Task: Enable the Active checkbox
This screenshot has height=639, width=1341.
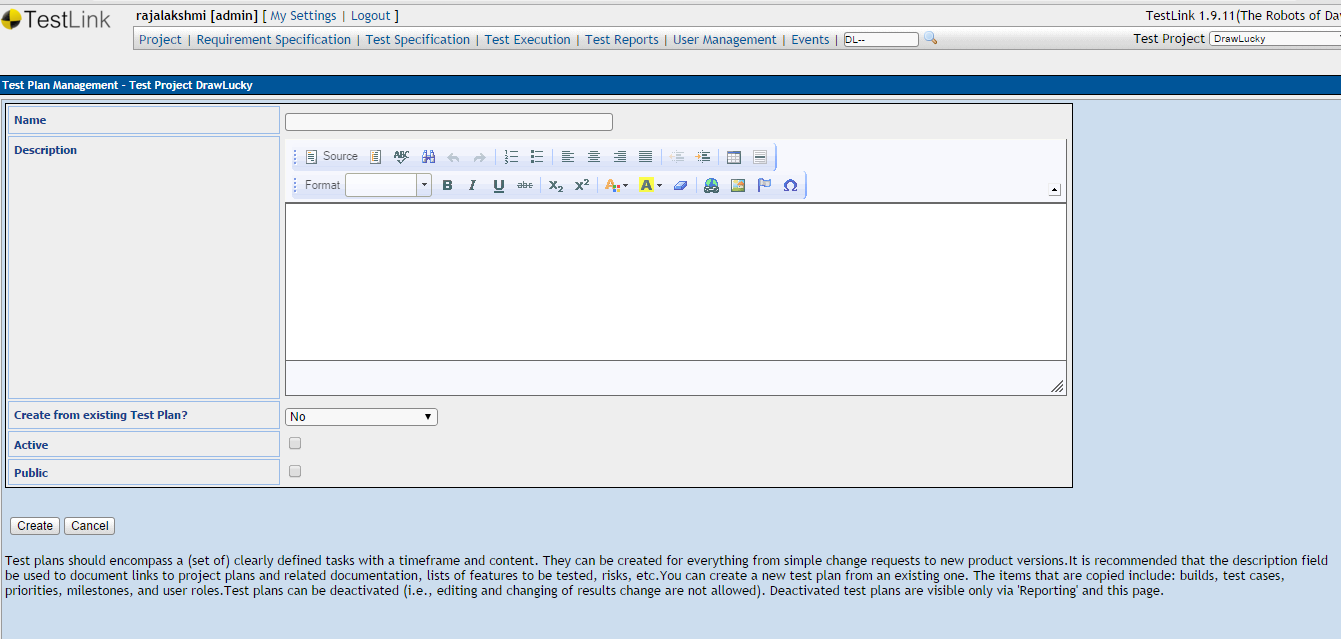Action: (x=294, y=442)
